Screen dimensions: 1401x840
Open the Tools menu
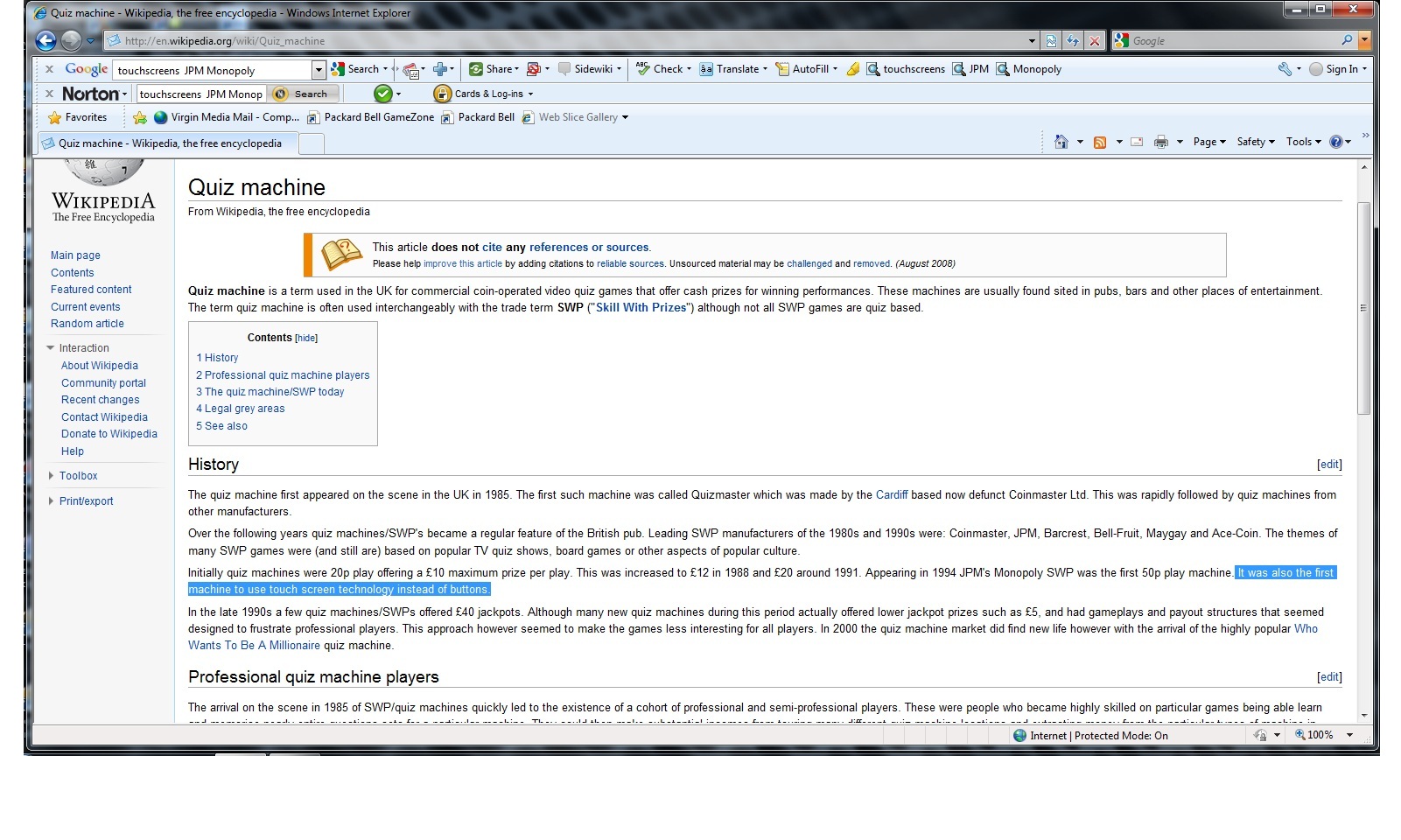point(1304,142)
